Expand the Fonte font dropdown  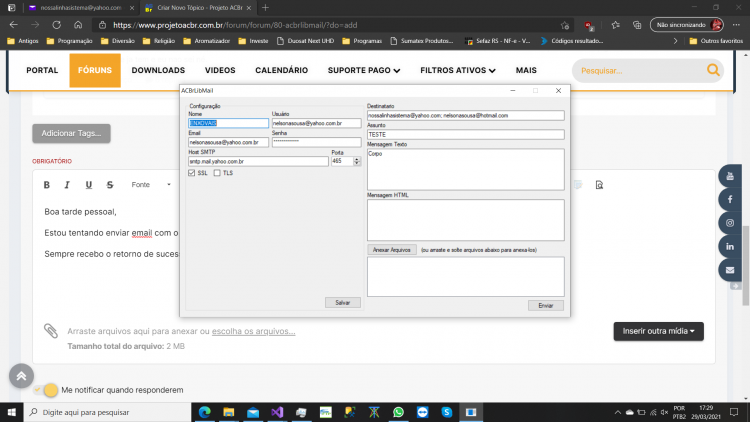(x=151, y=185)
